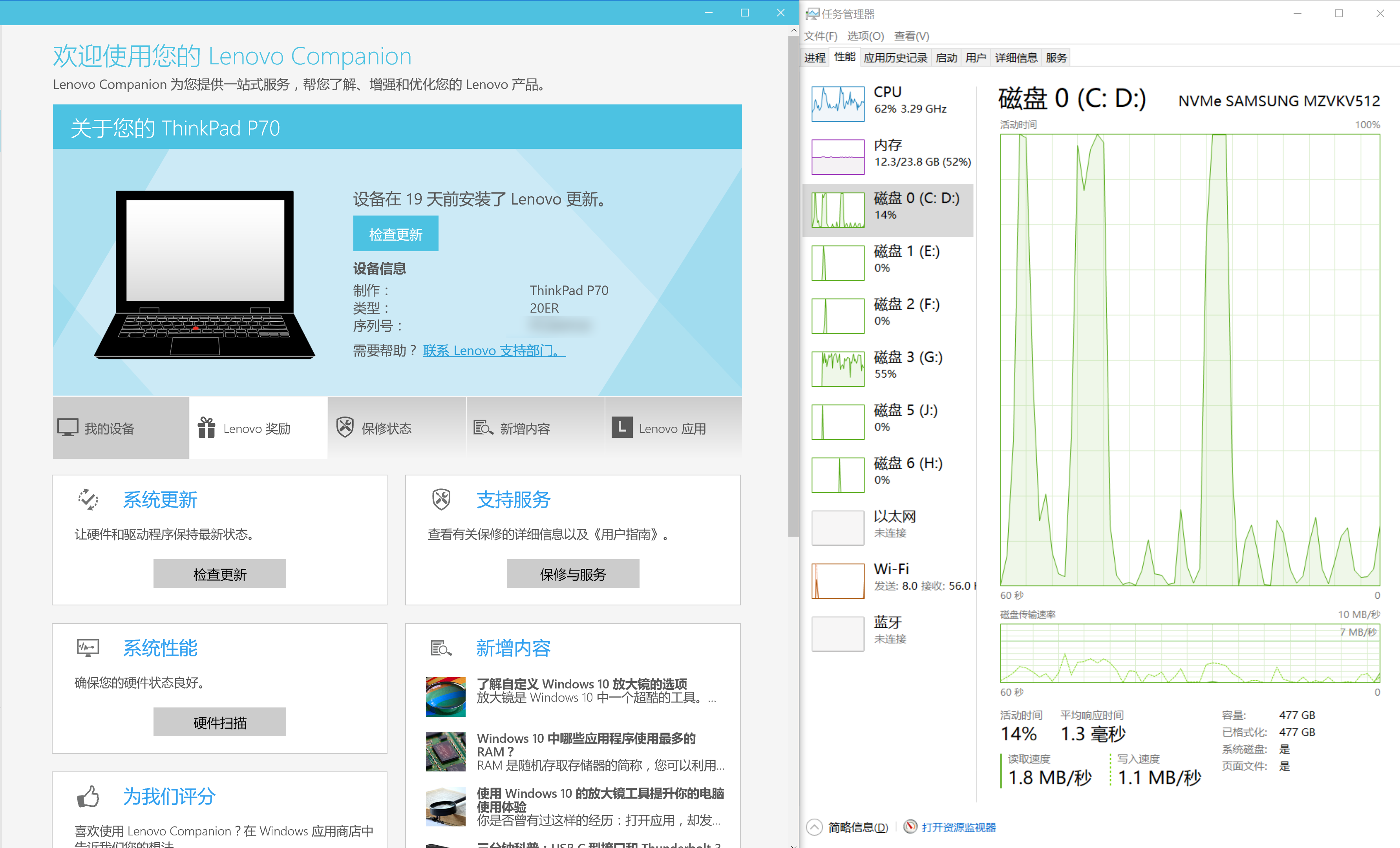The image size is (1400, 848).
Task: Open Resource Monitor via its gauge icon
Action: (x=910, y=826)
